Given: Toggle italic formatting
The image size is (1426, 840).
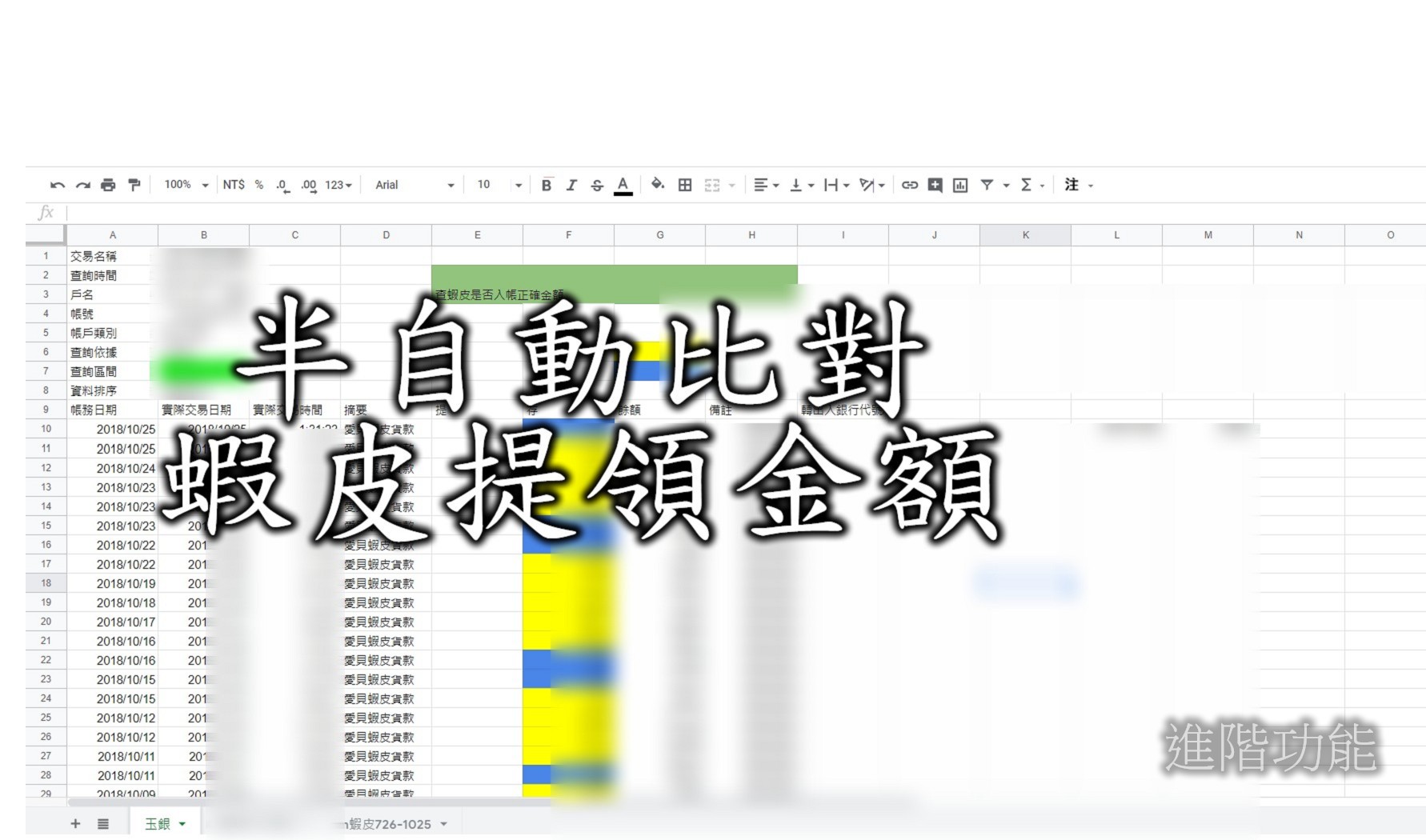Looking at the screenshot, I should (x=571, y=184).
